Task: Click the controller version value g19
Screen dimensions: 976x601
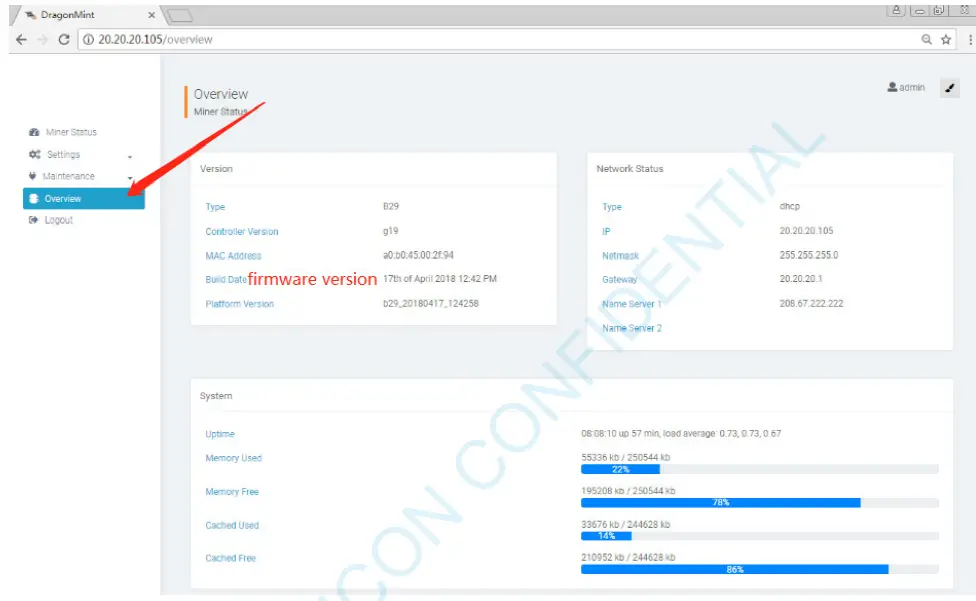Action: click(390, 231)
